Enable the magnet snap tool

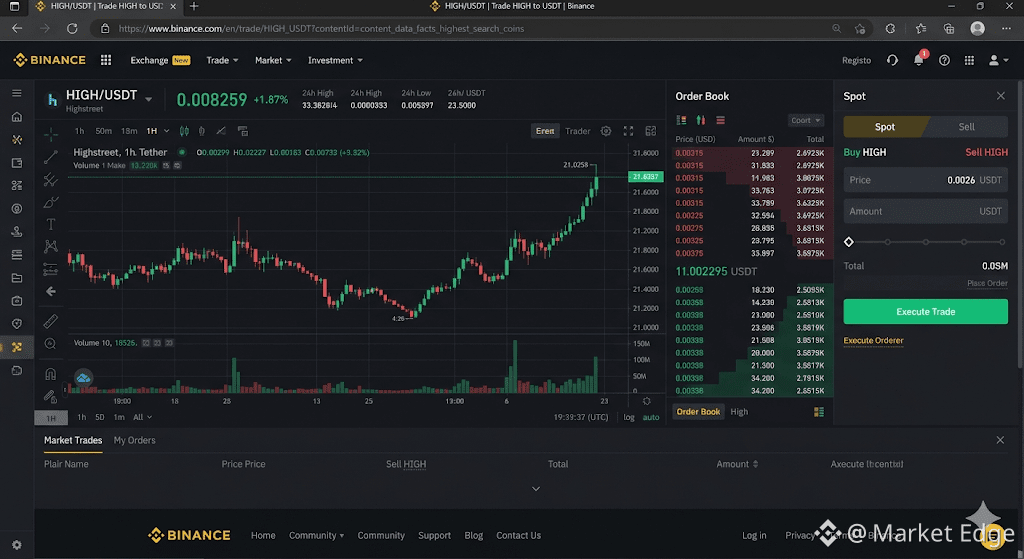[x=50, y=374]
